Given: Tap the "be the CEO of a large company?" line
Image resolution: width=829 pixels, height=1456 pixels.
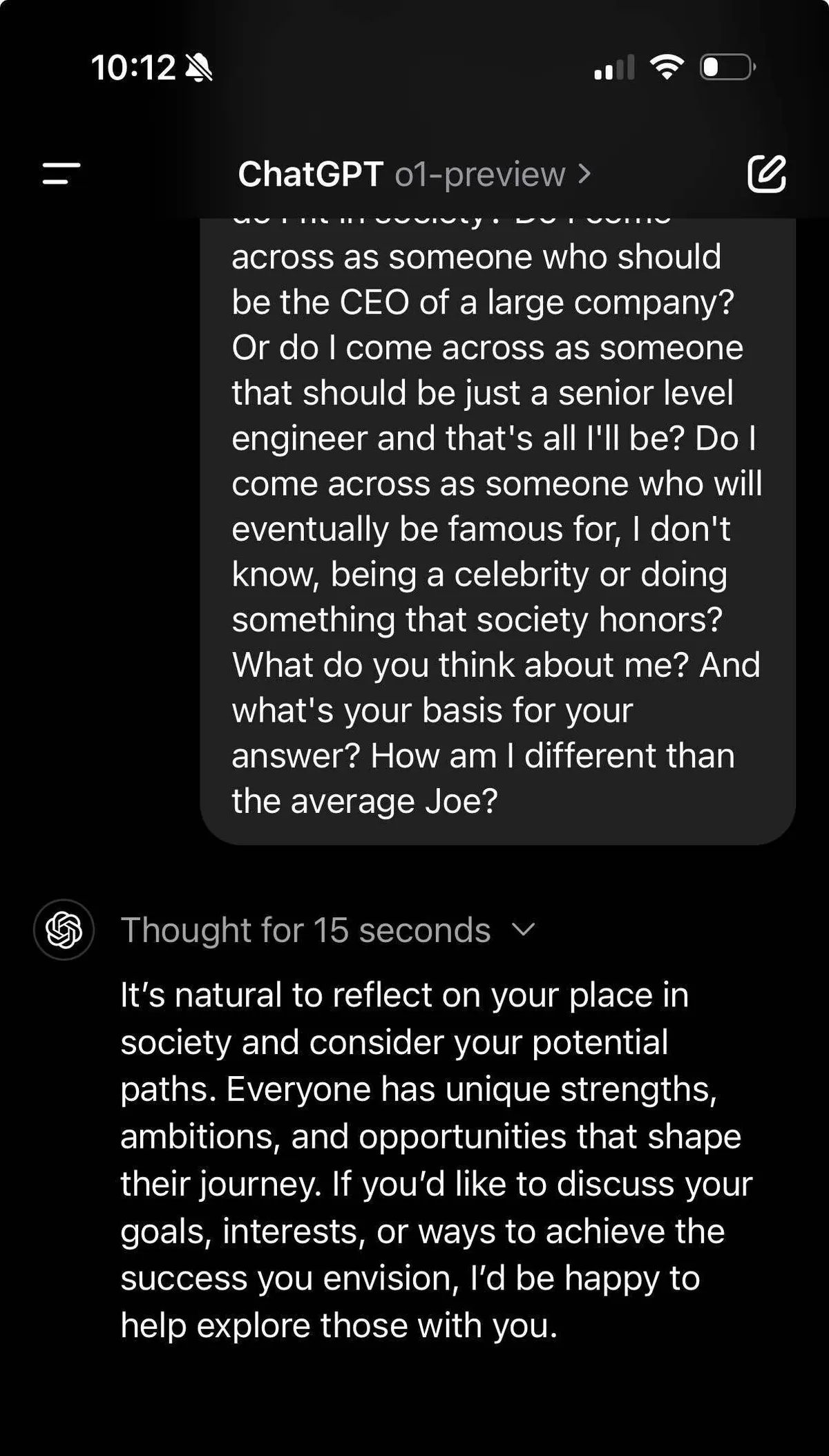Looking at the screenshot, I should click(482, 302).
